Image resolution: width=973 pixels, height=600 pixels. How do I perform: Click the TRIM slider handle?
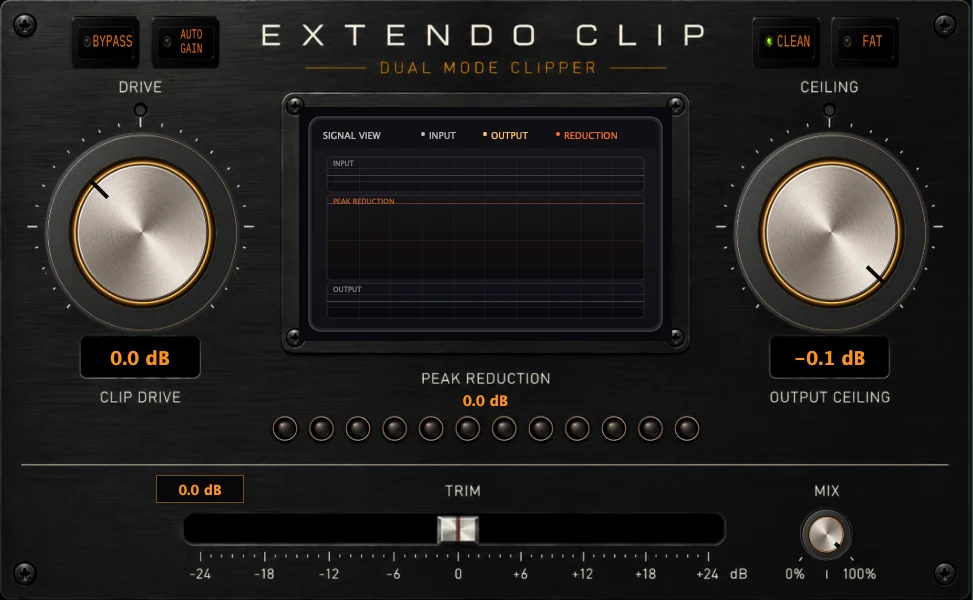pos(458,530)
